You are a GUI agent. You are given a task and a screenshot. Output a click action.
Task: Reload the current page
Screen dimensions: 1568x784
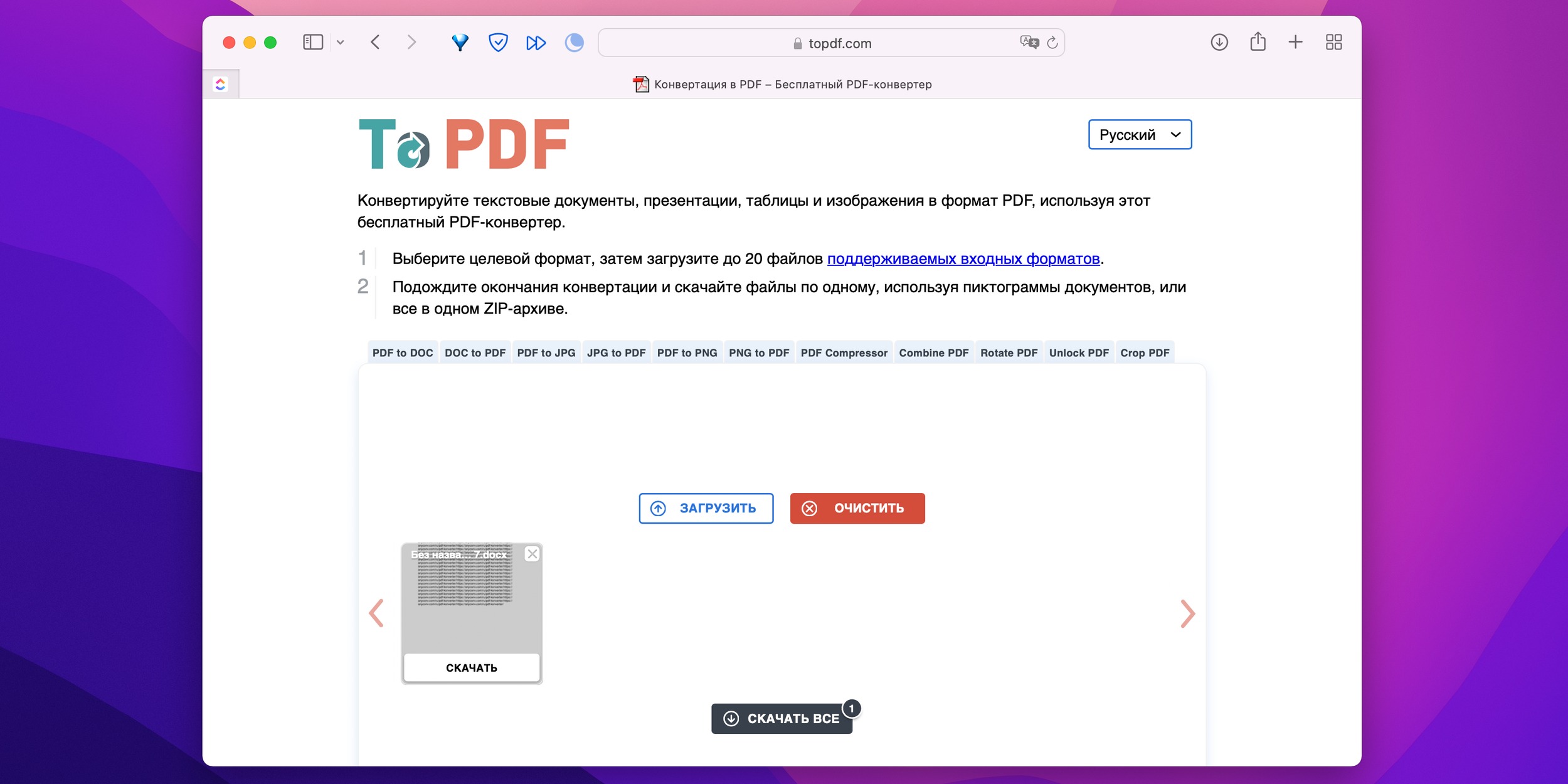pyautogui.click(x=1052, y=42)
